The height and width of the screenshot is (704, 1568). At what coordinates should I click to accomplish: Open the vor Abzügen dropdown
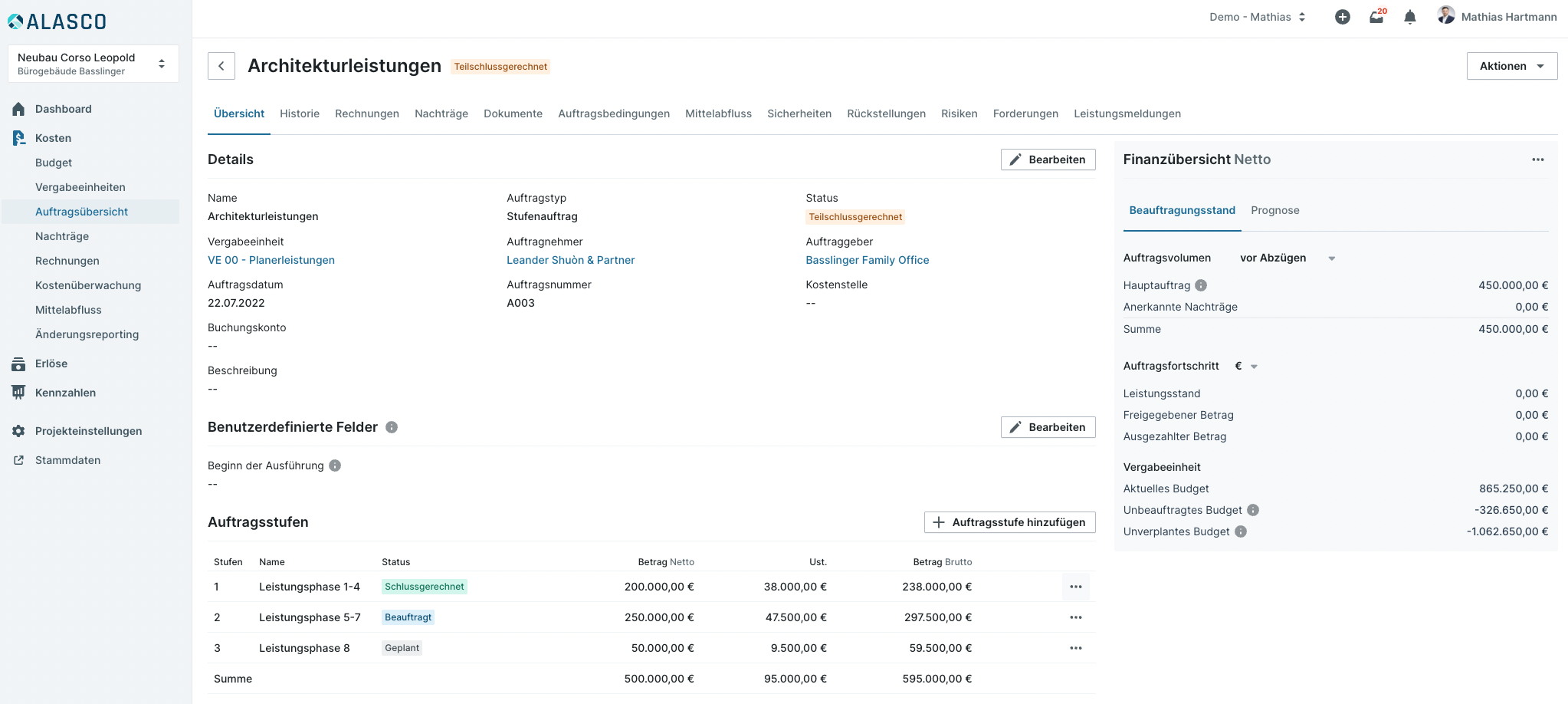pos(1288,258)
